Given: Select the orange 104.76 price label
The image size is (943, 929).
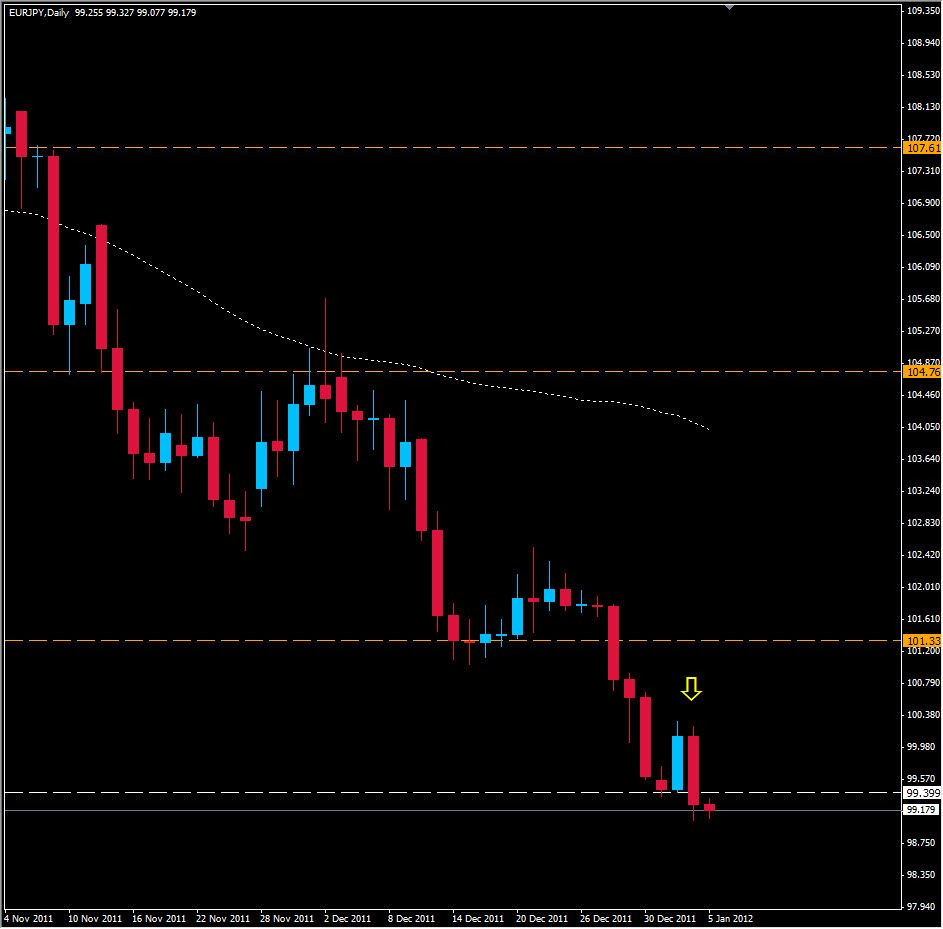Looking at the screenshot, I should 921,372.
